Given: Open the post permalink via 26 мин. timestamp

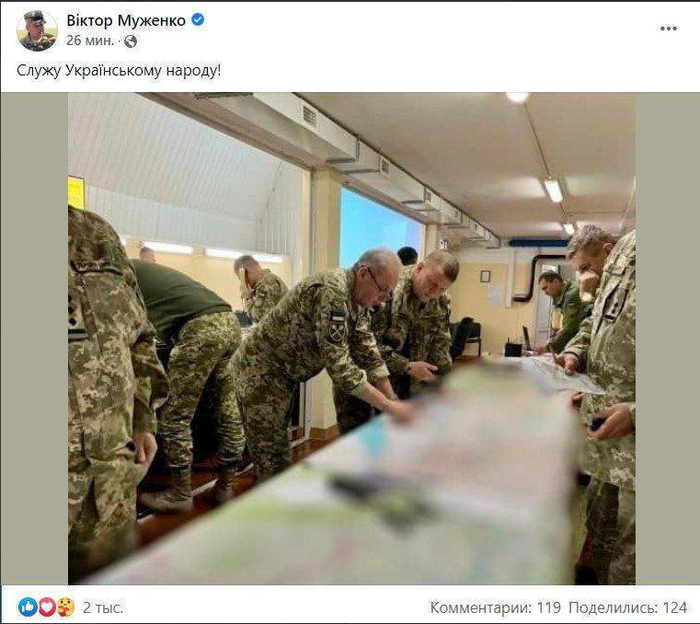Looking at the screenshot, I should tap(90, 41).
